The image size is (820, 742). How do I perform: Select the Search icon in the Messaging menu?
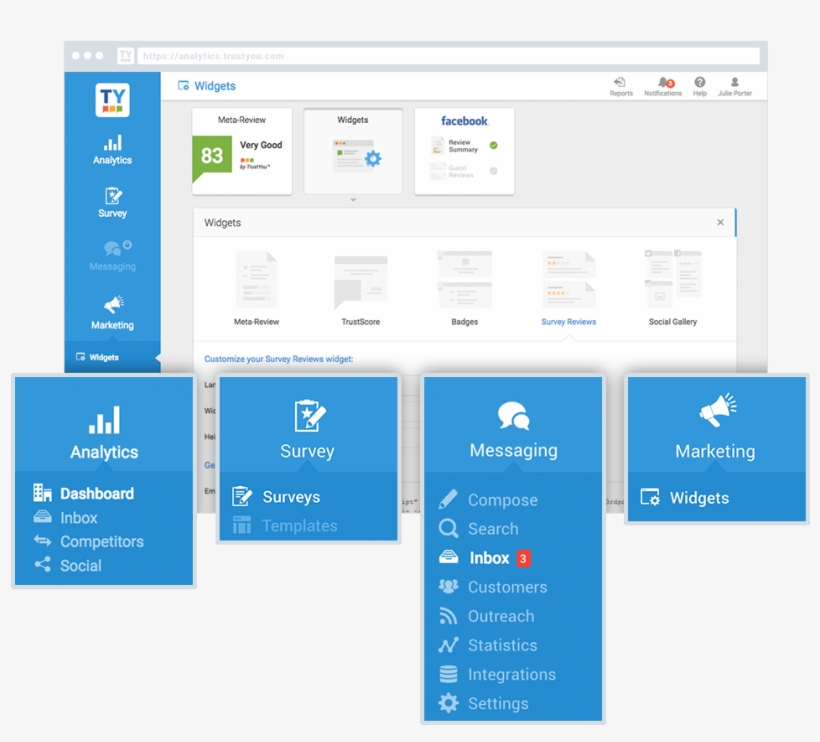(450, 528)
